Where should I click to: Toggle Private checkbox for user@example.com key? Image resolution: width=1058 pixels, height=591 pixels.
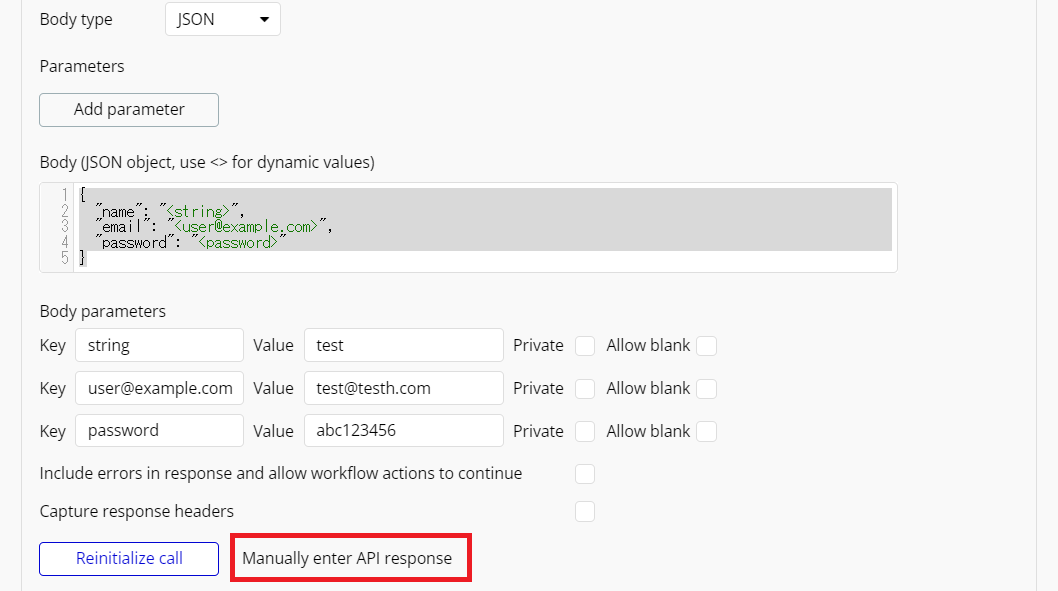point(585,389)
